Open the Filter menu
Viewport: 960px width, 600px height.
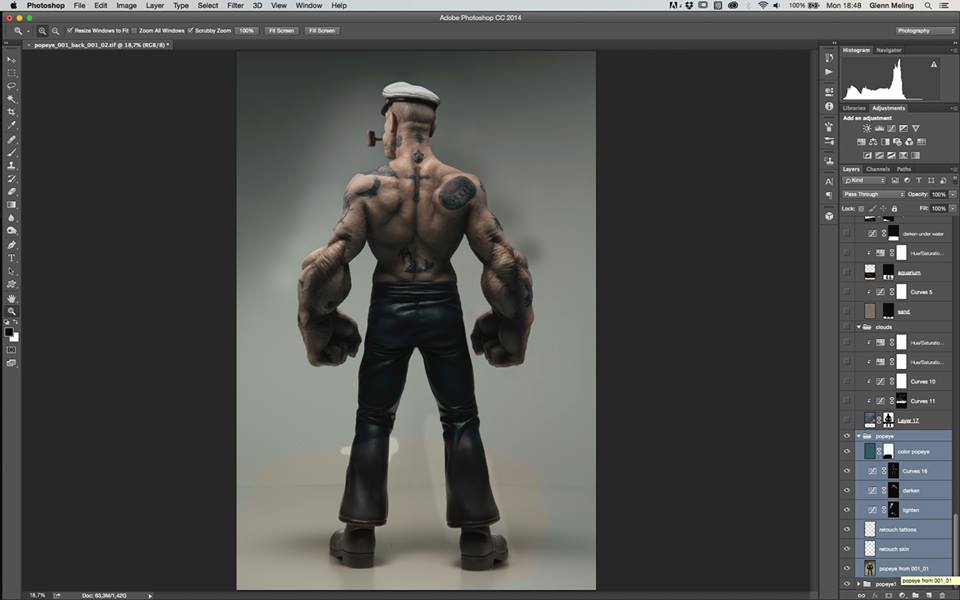click(235, 6)
